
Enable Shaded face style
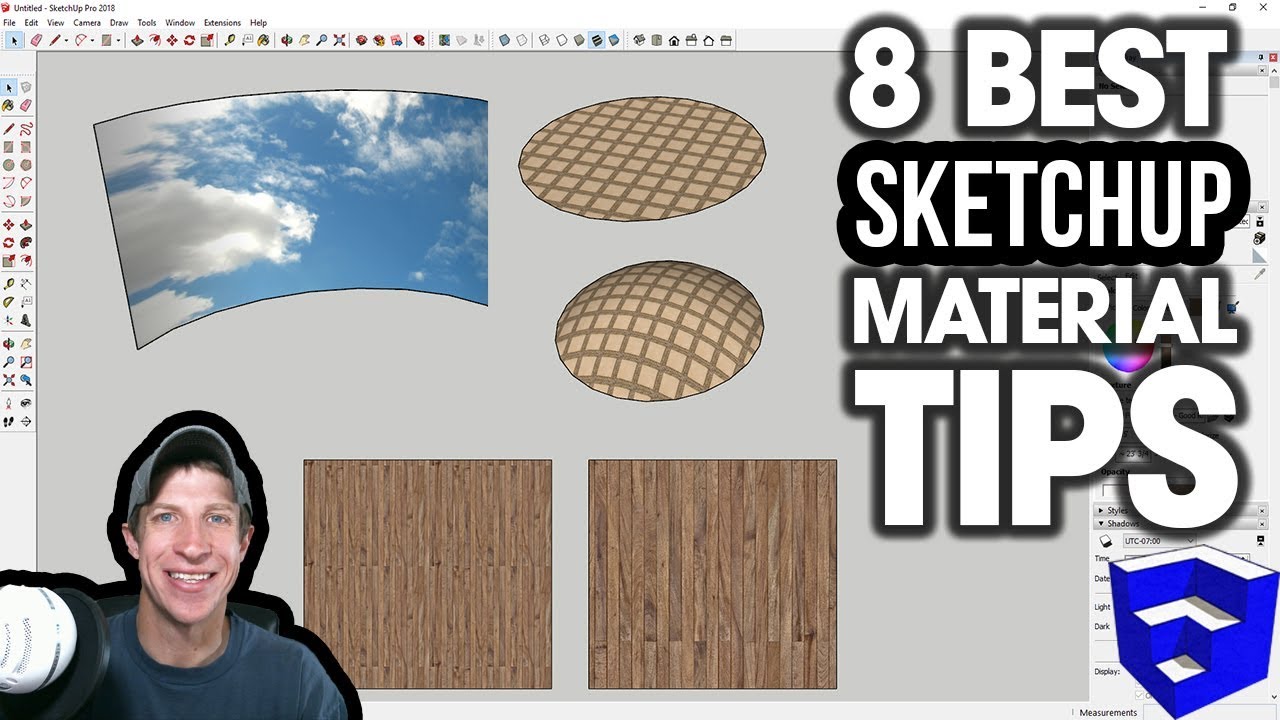[579, 41]
